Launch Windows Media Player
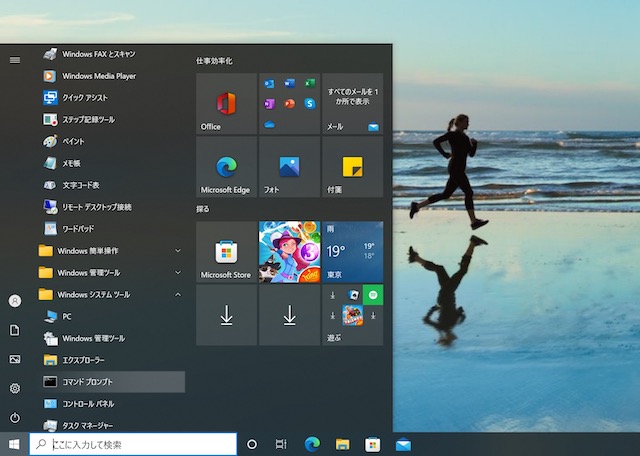This screenshot has height=456, width=640. click(110, 76)
